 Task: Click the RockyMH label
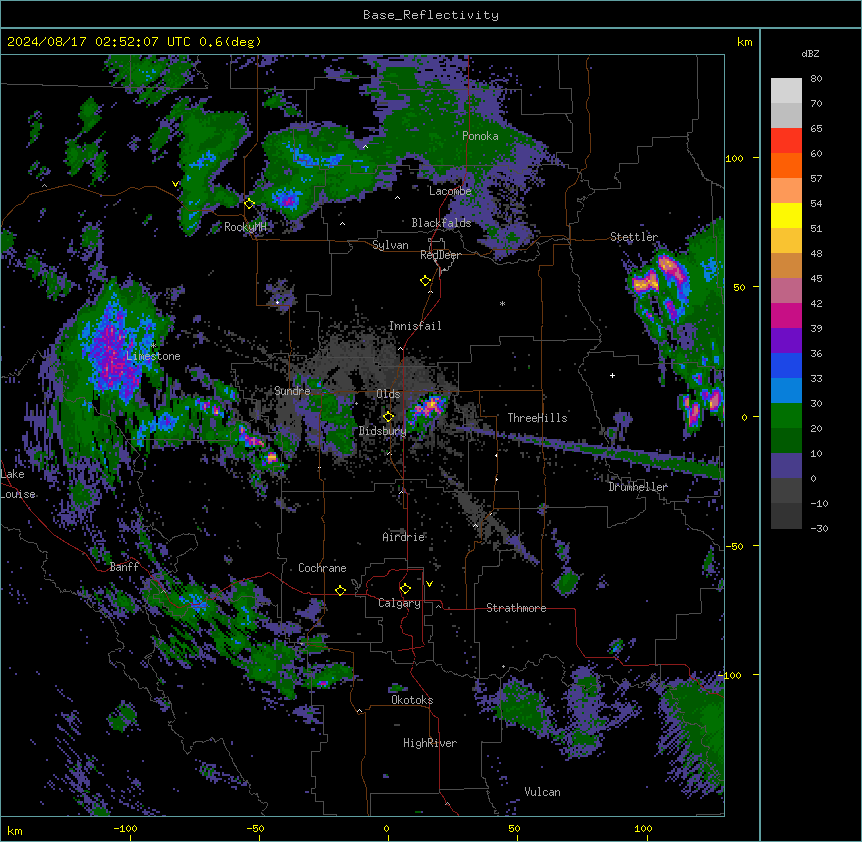pos(245,227)
